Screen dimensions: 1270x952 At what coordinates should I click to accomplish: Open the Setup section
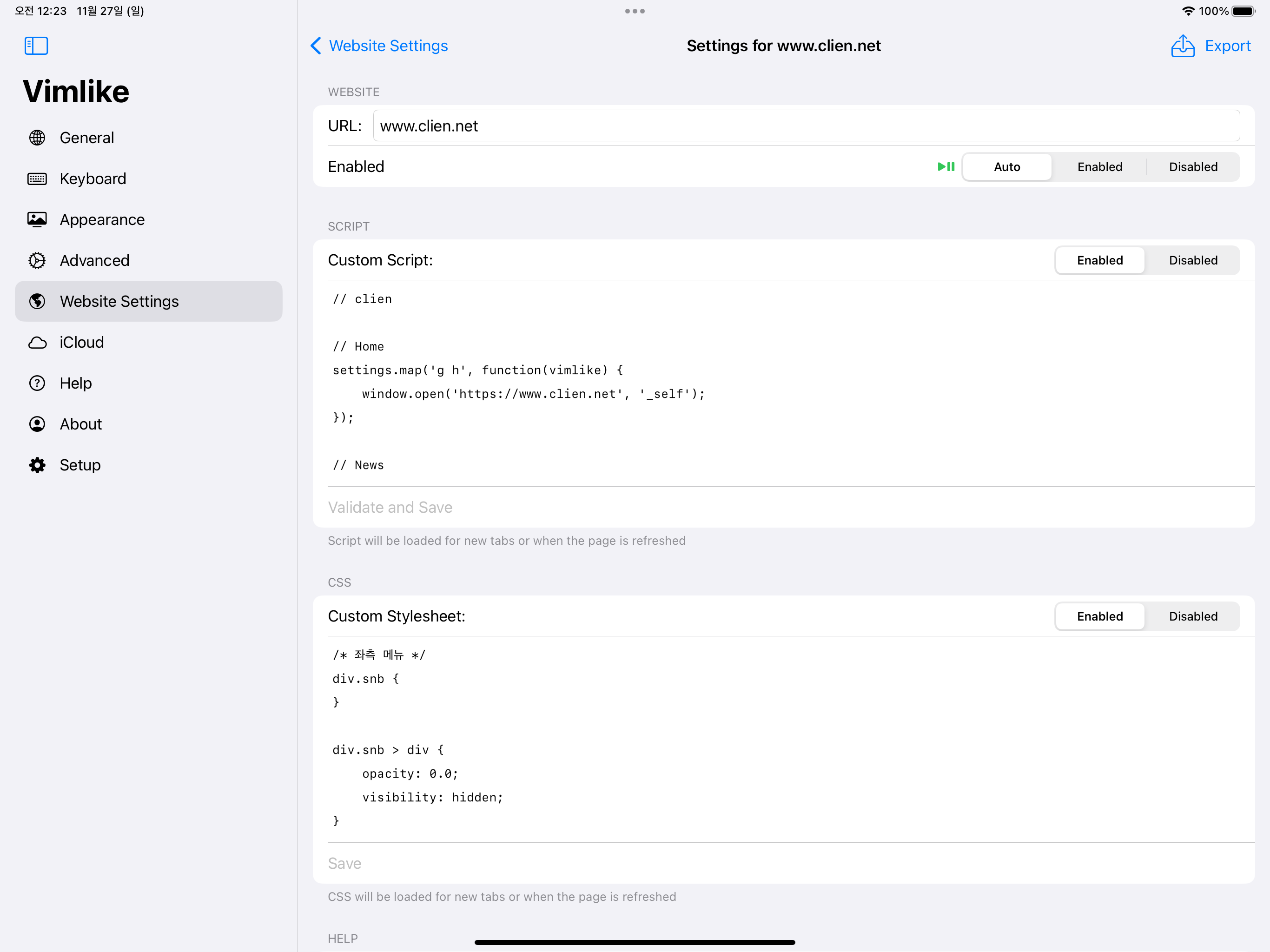coord(149,464)
